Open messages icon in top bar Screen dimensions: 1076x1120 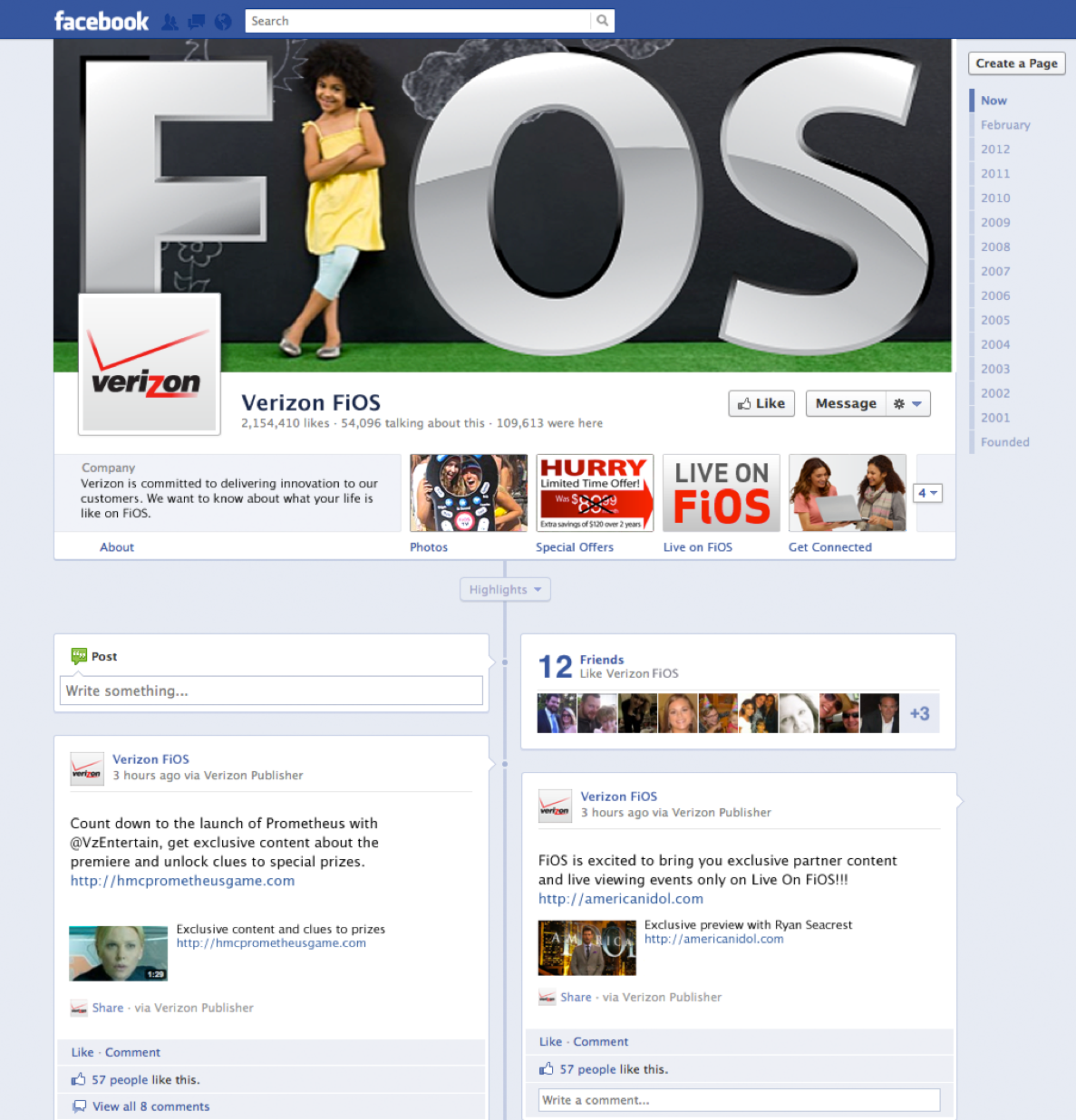(196, 22)
